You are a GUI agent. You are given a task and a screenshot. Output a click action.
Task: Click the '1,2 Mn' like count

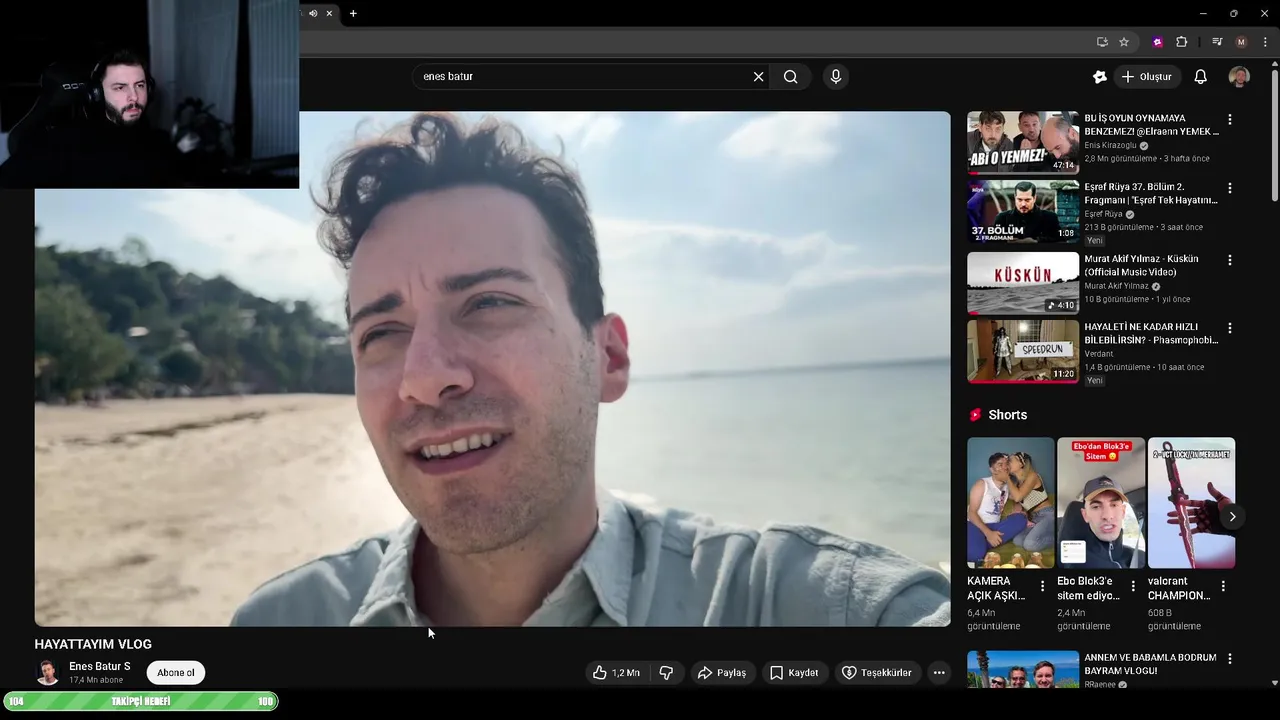click(x=626, y=673)
